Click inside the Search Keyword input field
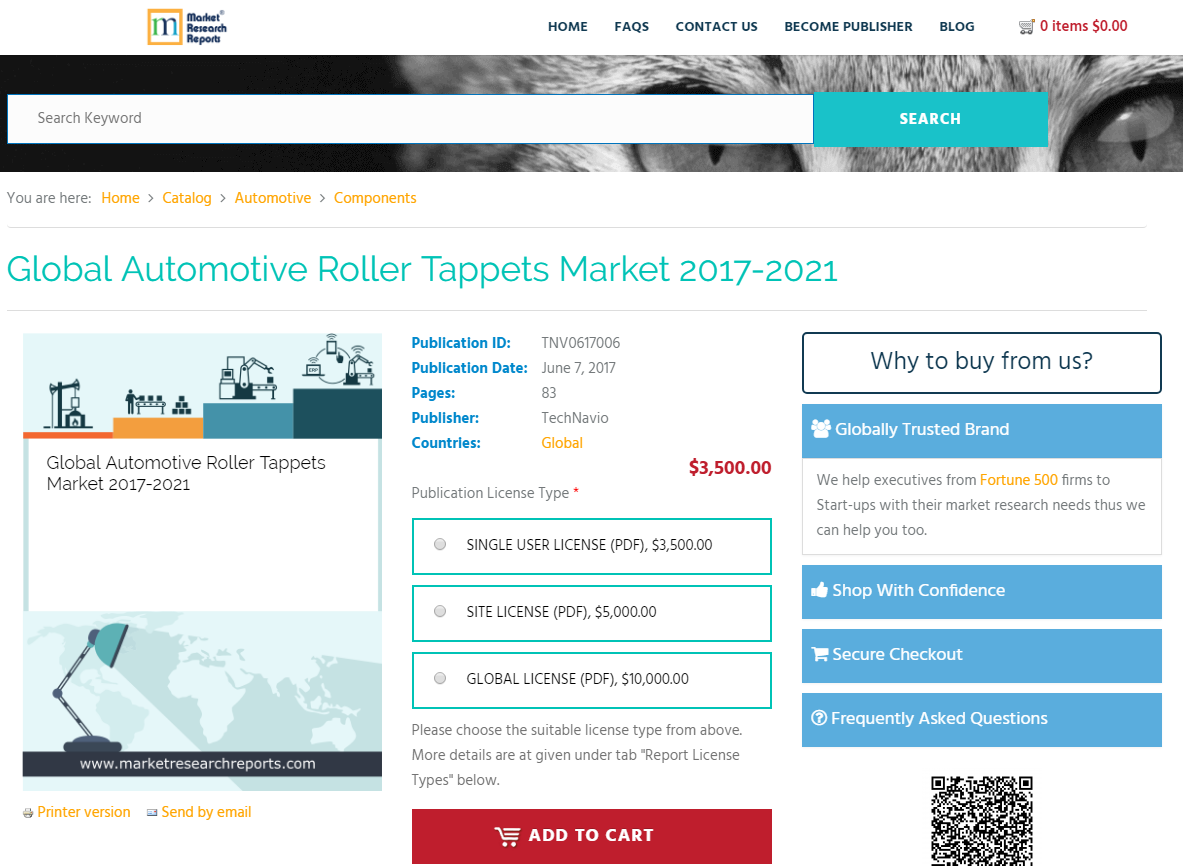Image resolution: width=1183 pixels, height=866 pixels. 400,118
